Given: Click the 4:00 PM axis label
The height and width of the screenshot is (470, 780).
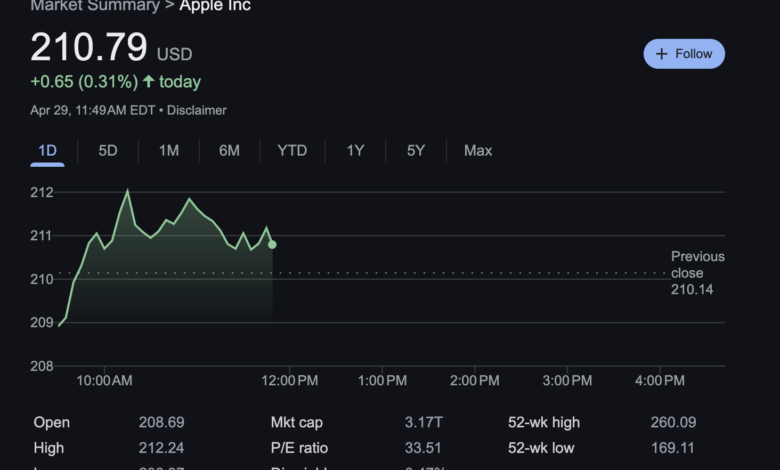Looking at the screenshot, I should pyautogui.click(x=660, y=380).
